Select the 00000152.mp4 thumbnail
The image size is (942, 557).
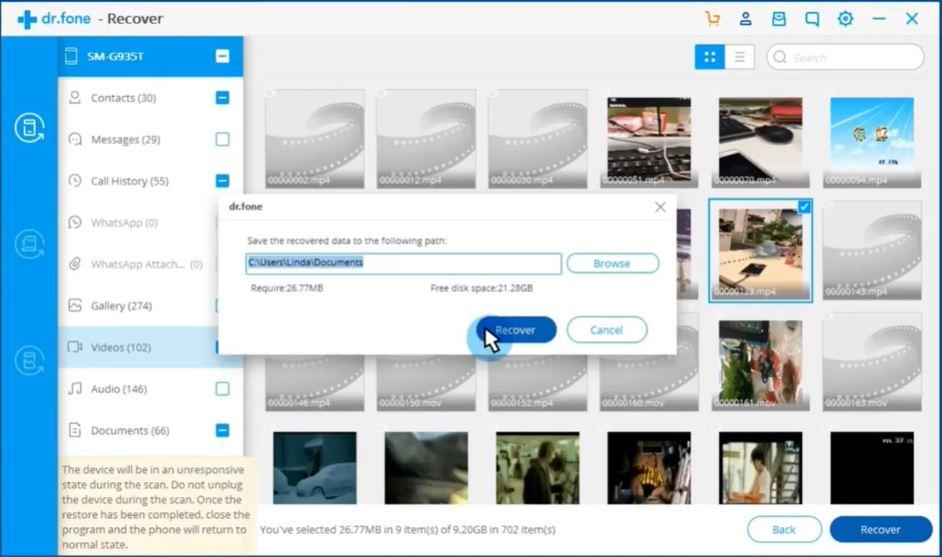tap(538, 383)
